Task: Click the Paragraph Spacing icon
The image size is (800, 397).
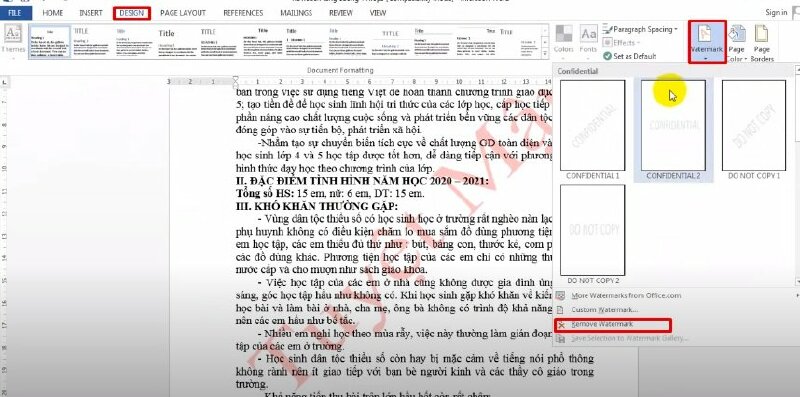Action: coord(607,30)
